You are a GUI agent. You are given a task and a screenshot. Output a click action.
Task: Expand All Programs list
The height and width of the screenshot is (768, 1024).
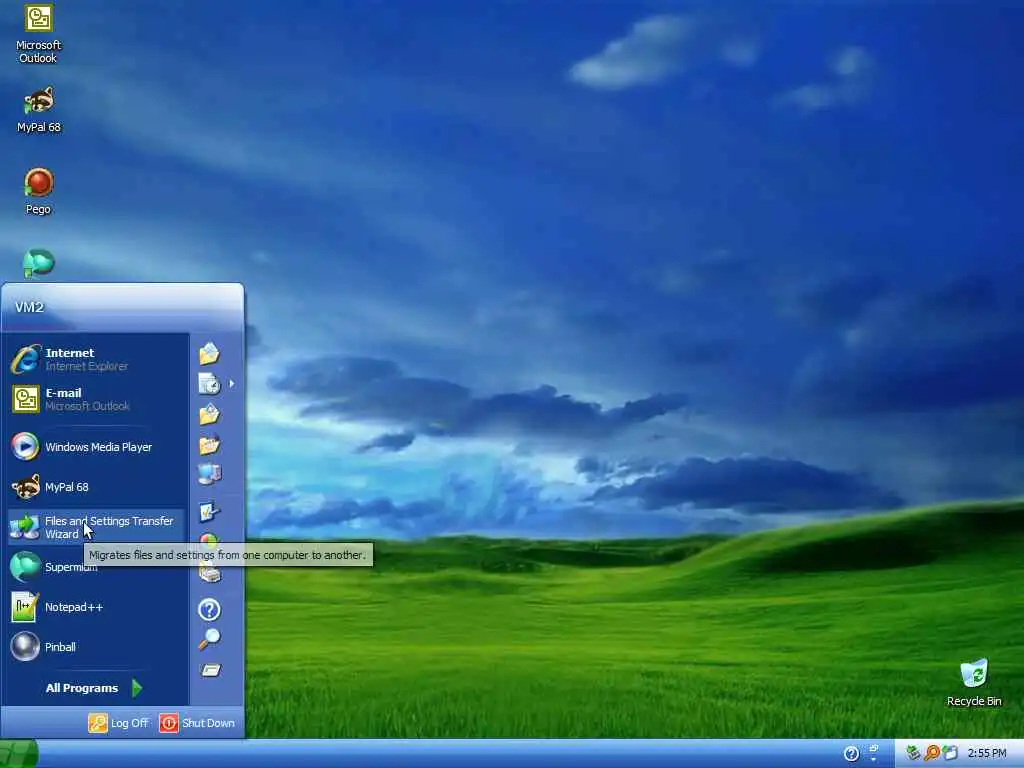coord(96,688)
